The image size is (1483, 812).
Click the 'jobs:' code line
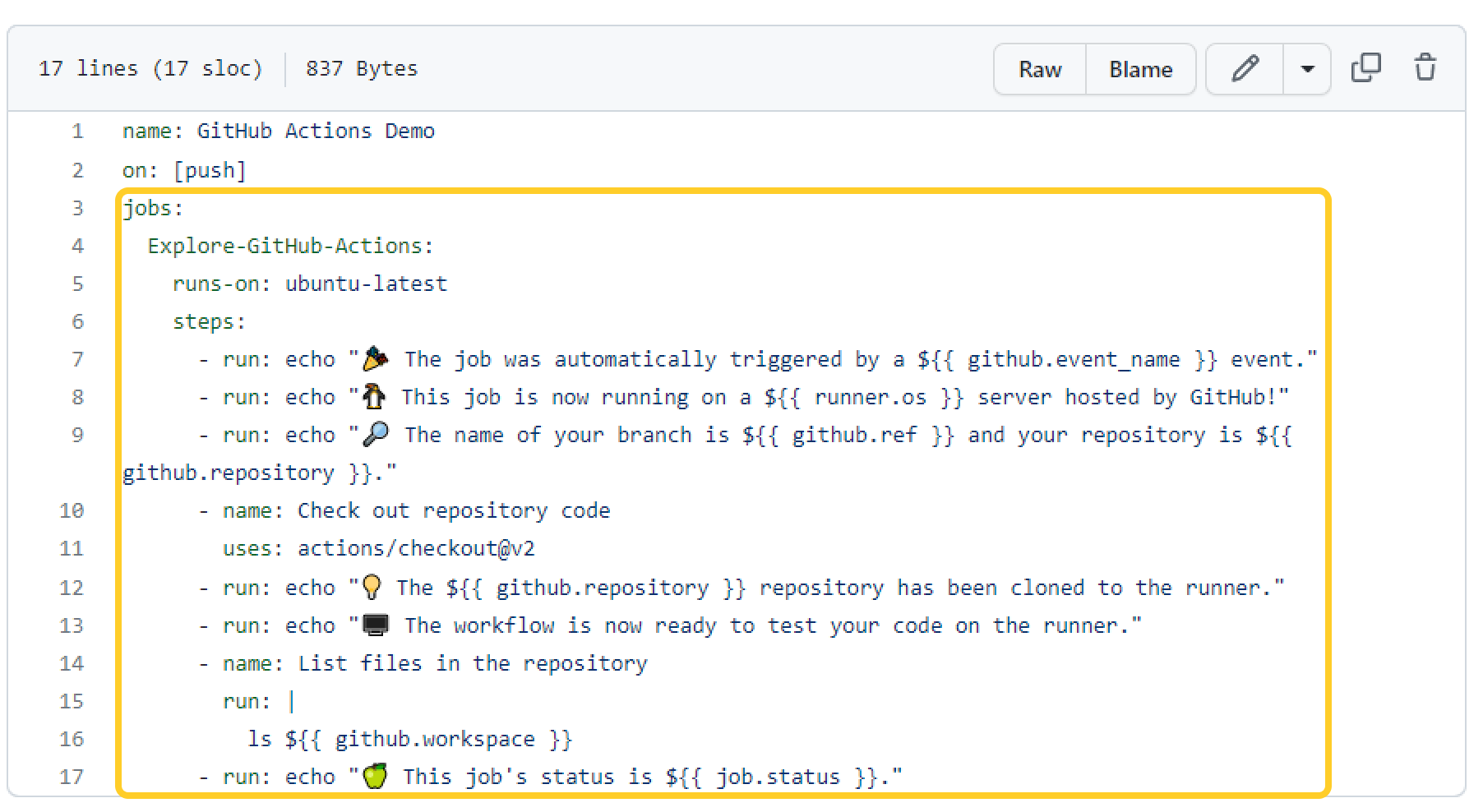click(x=153, y=209)
